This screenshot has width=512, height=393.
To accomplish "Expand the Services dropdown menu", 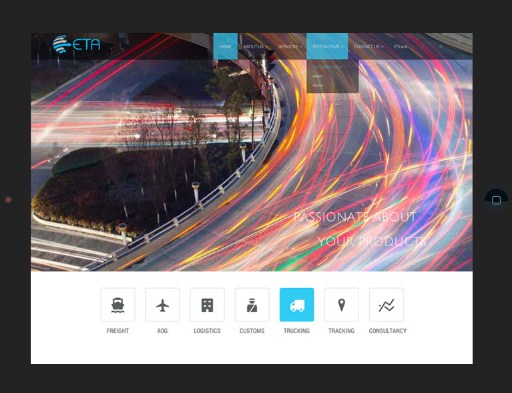I will (289, 46).
